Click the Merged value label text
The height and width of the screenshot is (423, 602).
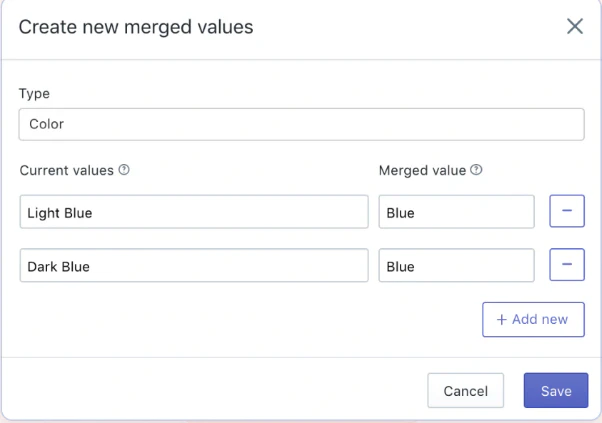coord(422,171)
